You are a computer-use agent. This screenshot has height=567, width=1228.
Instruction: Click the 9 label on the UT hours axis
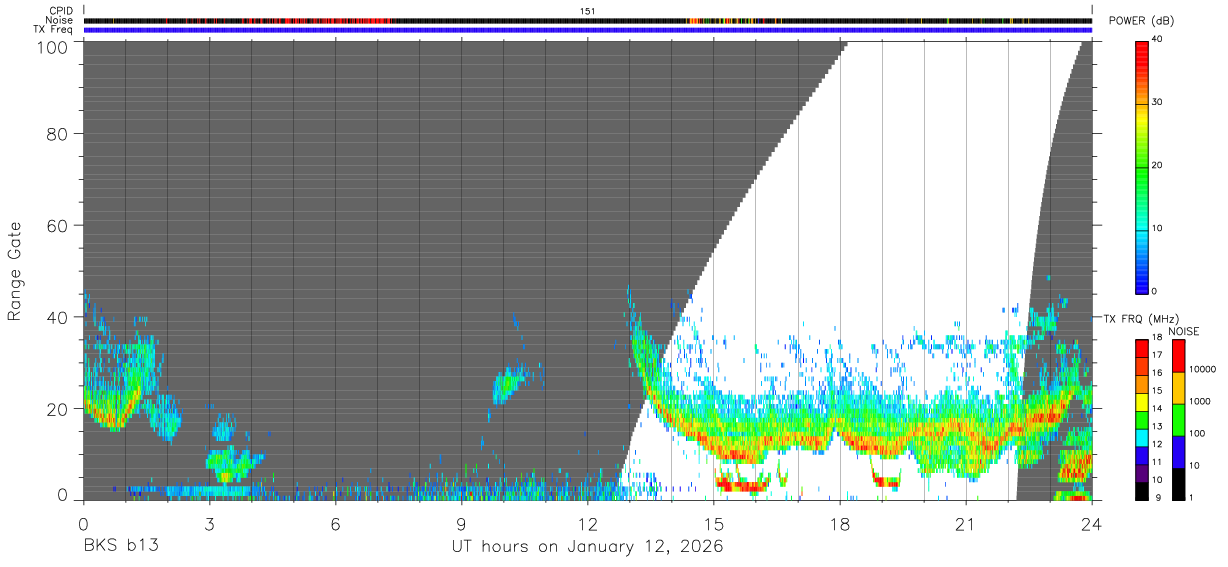tap(461, 524)
